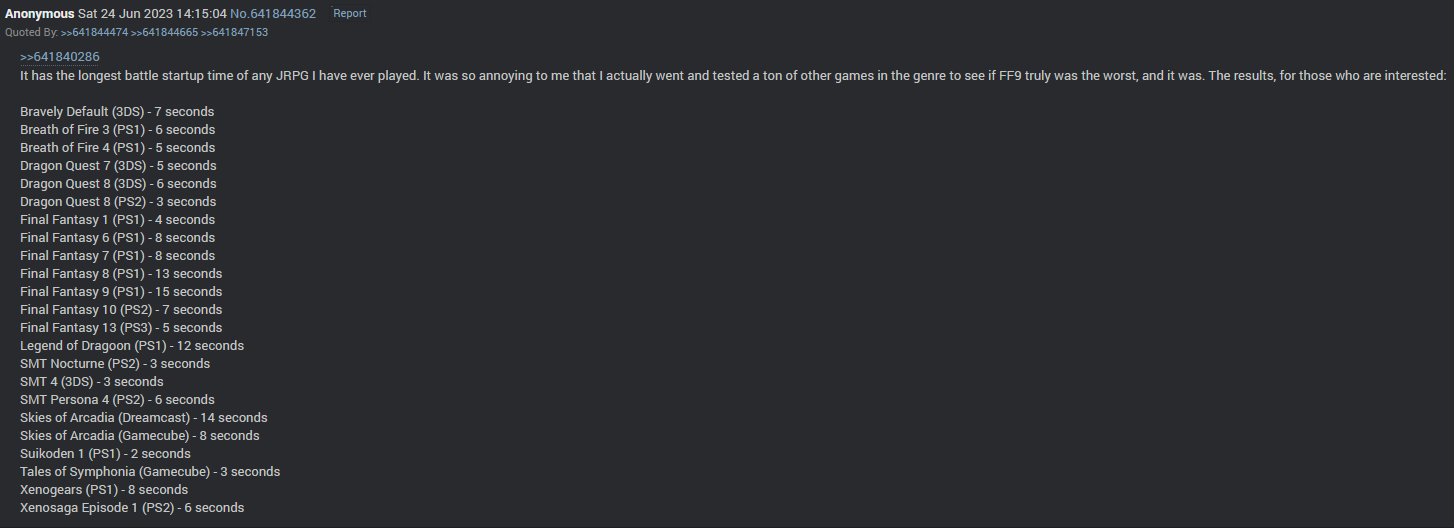Click the Xenosaga Episode 1 (PS2) line
Viewport: 1454px width, 528px height.
pos(132,508)
